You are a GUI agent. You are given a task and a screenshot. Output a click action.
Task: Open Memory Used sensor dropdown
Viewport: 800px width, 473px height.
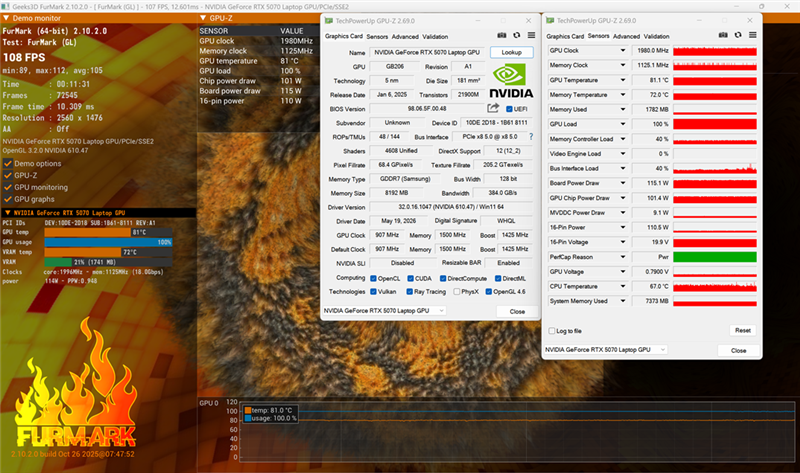[622, 110]
